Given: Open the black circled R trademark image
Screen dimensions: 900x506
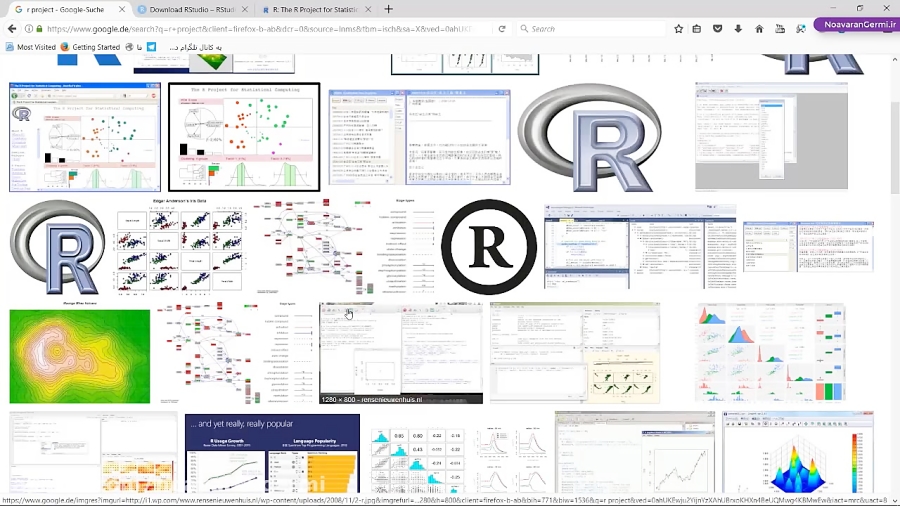Looking at the screenshot, I should [x=488, y=247].
